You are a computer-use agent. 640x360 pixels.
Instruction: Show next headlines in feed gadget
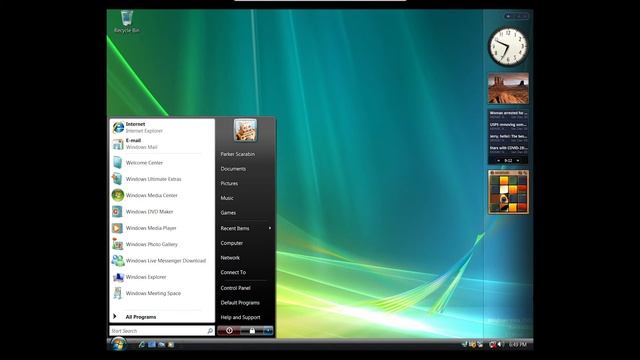click(518, 160)
